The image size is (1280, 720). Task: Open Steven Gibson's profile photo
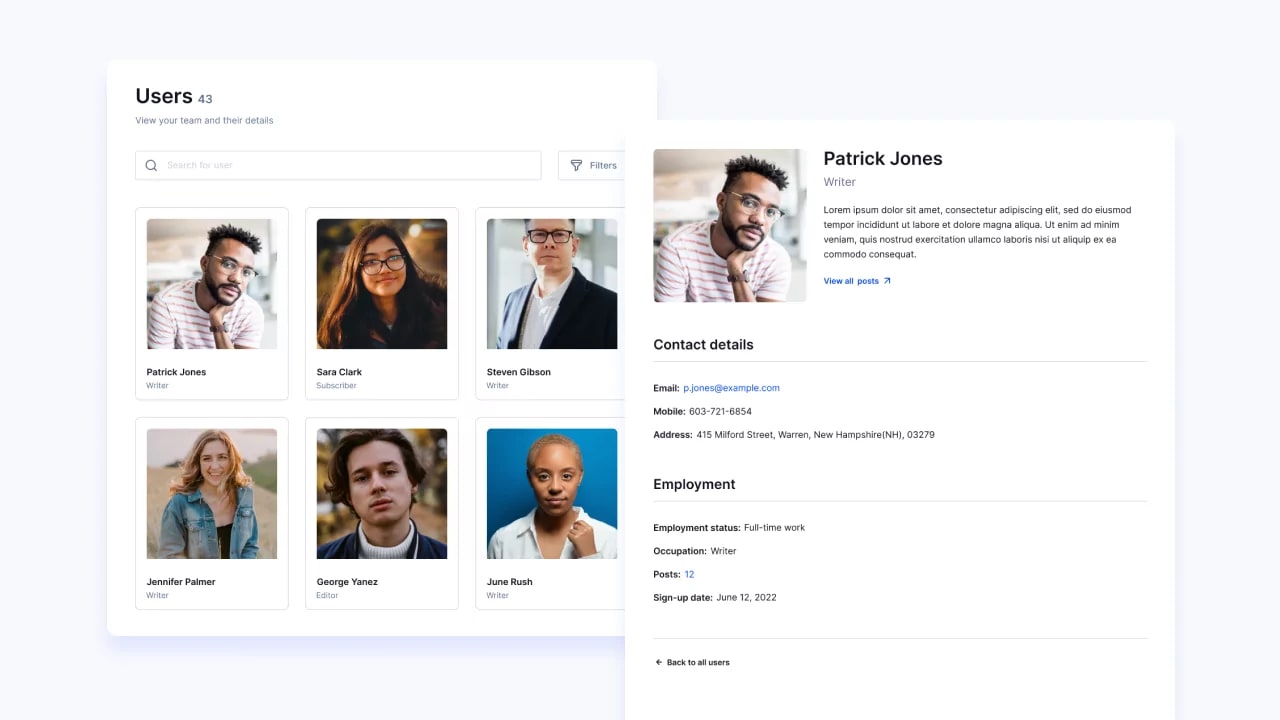(552, 284)
